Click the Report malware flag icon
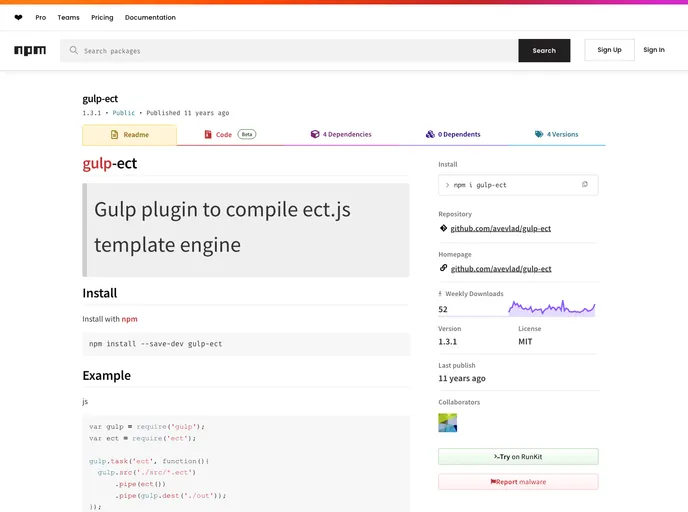 [x=493, y=482]
